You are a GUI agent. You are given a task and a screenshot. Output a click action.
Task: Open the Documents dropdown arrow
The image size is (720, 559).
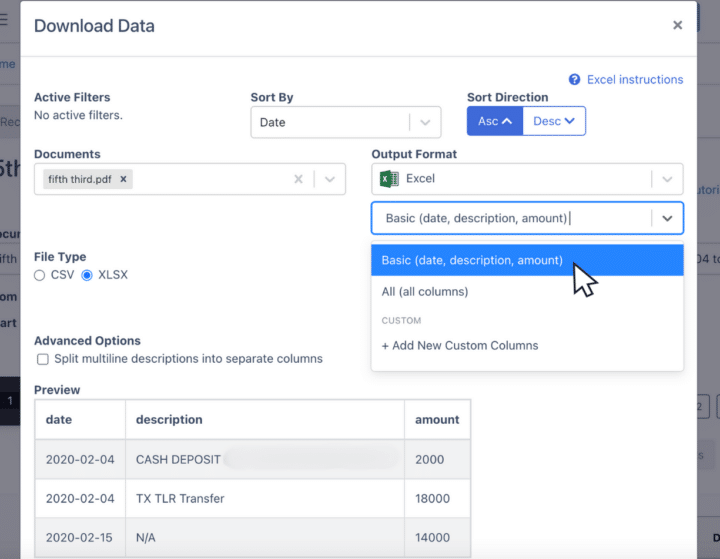click(x=329, y=179)
